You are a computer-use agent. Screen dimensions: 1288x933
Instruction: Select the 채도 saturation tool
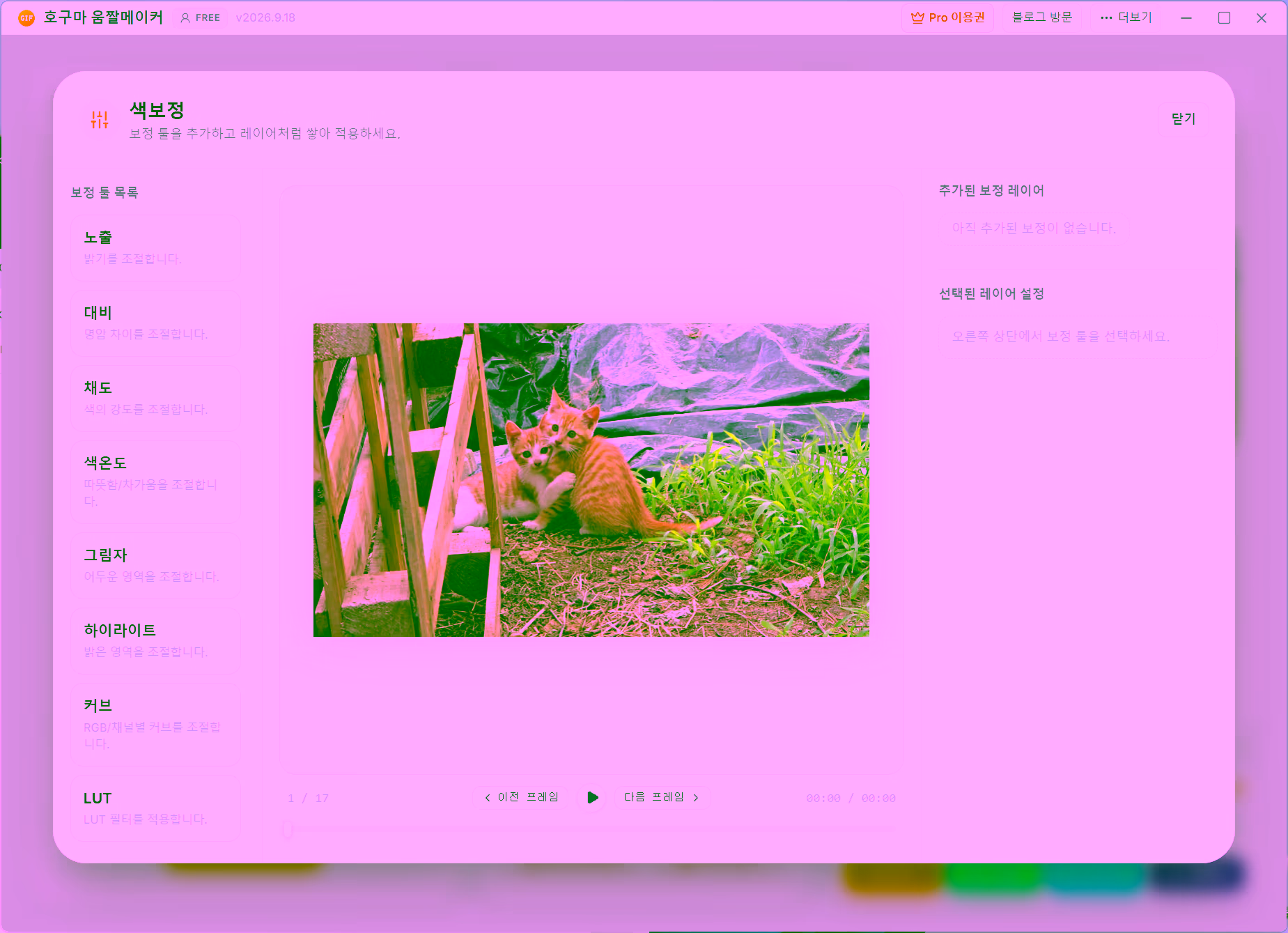pos(155,399)
